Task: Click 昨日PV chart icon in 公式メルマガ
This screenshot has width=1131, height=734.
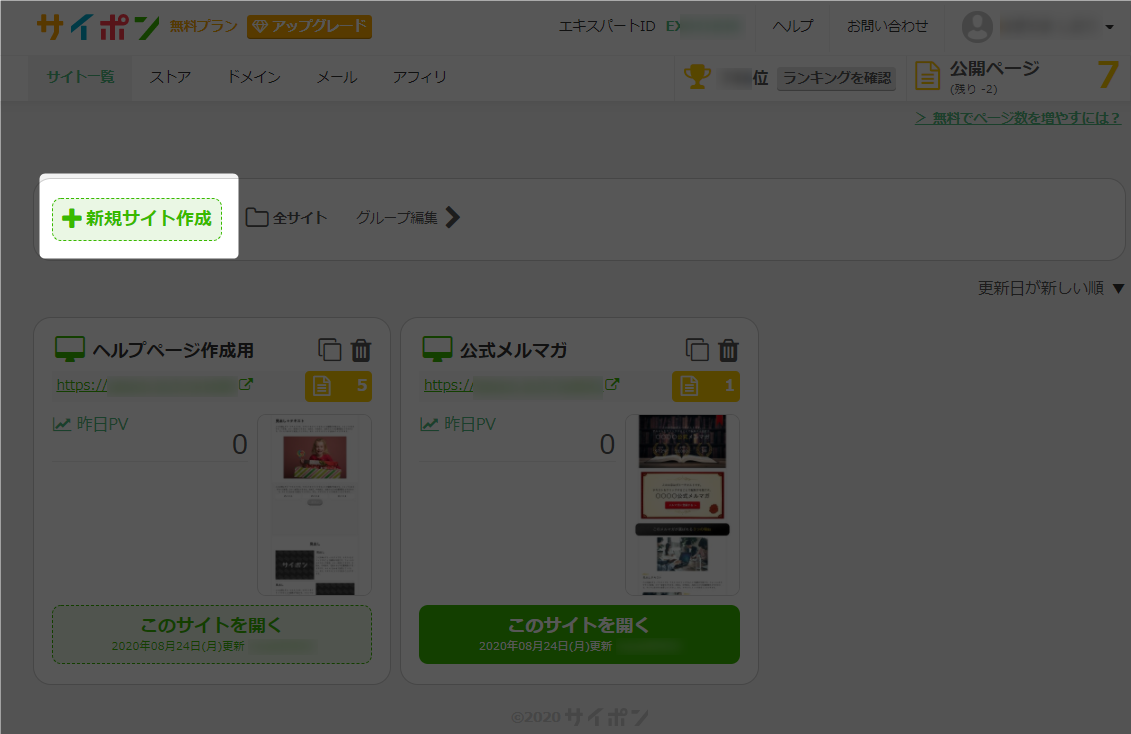Action: tap(429, 424)
